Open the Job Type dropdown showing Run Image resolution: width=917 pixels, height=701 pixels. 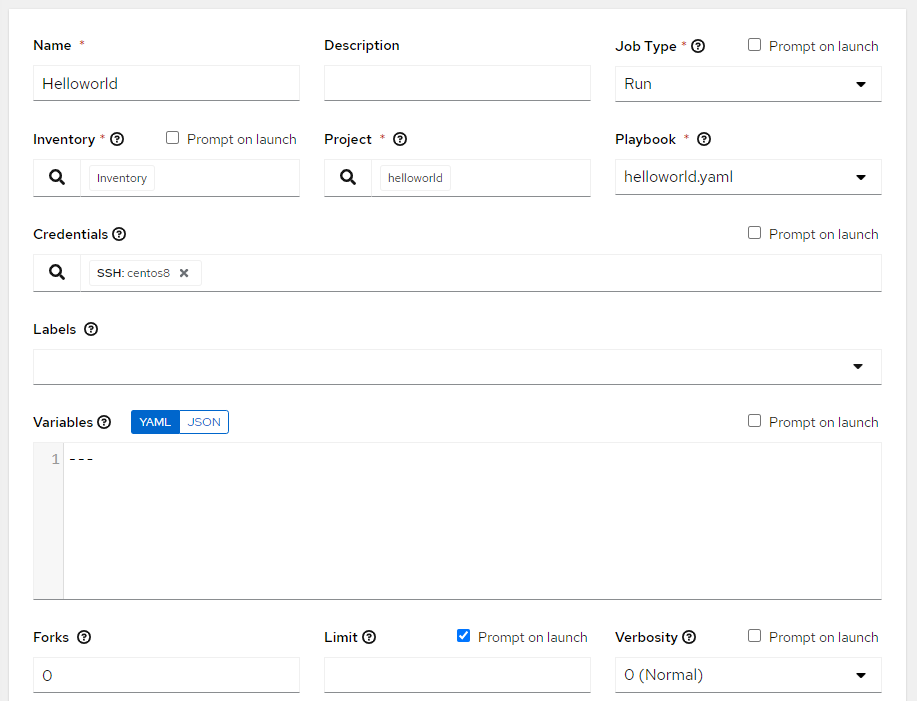point(748,84)
